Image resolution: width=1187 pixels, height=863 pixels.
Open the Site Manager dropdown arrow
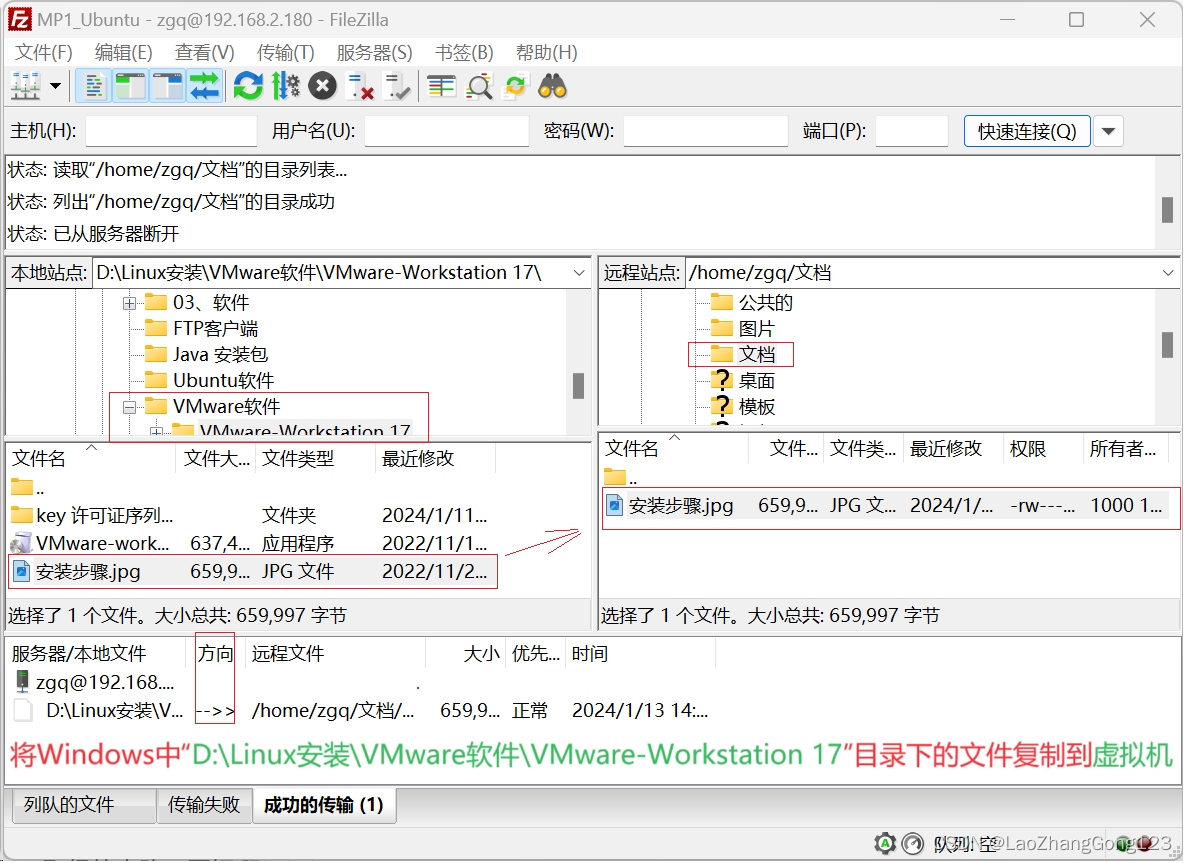coord(55,86)
